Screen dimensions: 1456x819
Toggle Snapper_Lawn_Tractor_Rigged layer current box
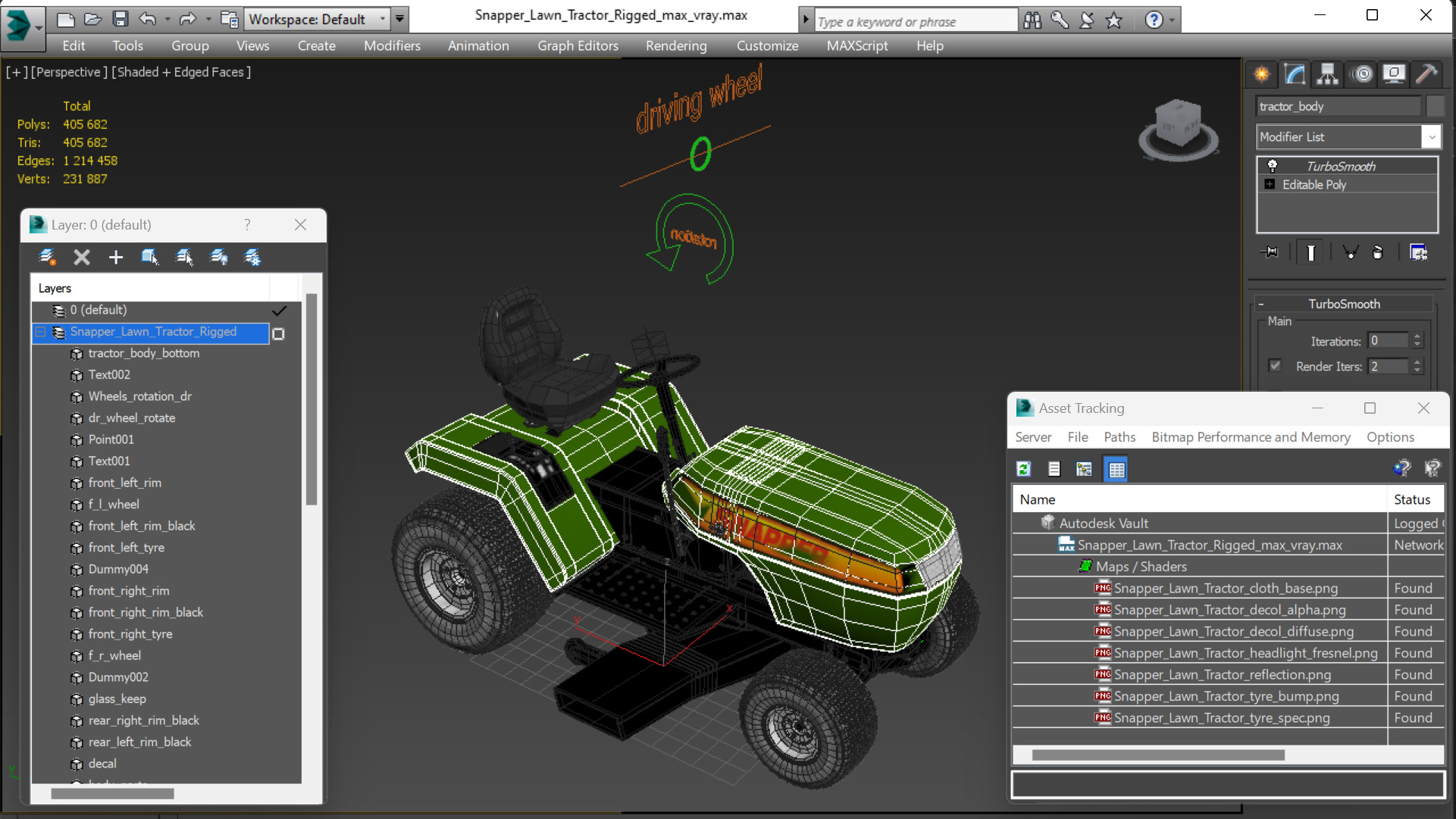[x=279, y=333]
